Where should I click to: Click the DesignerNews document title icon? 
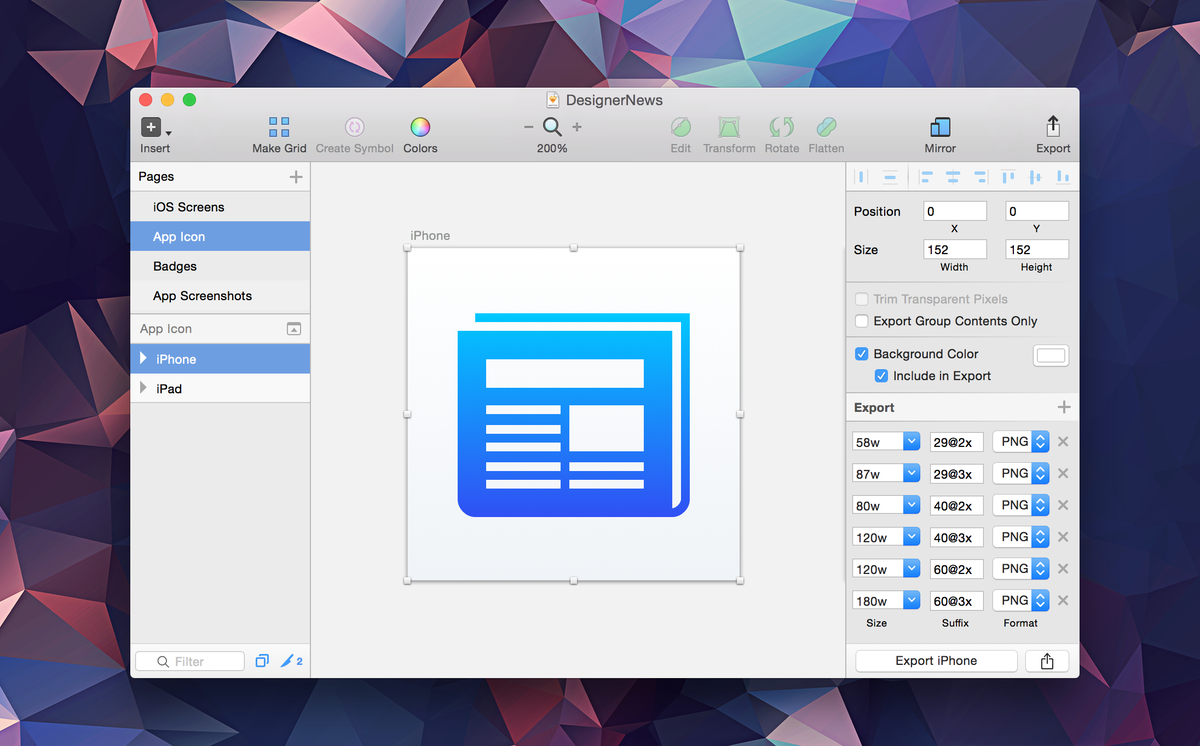(x=553, y=100)
